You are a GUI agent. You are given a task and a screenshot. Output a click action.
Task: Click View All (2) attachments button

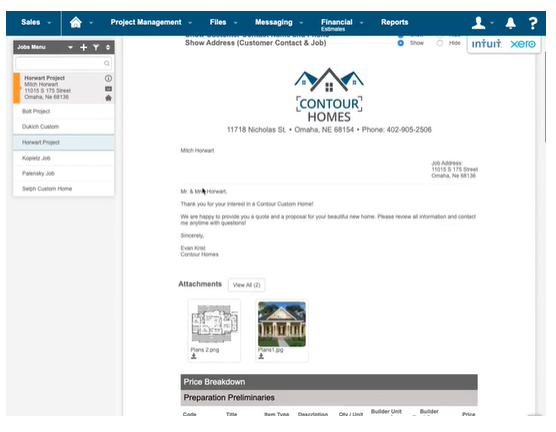(x=246, y=285)
